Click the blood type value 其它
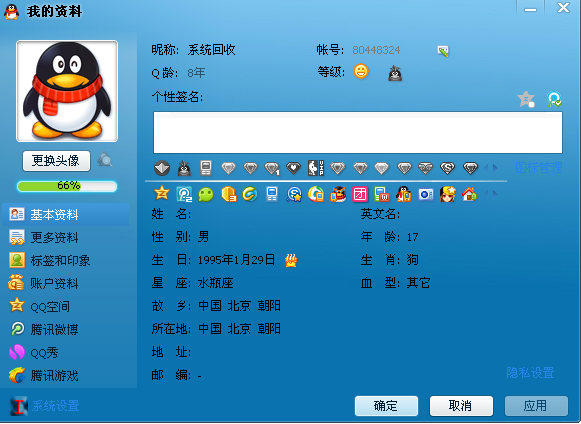Viewport: 581px width, 424px height. 418,283
